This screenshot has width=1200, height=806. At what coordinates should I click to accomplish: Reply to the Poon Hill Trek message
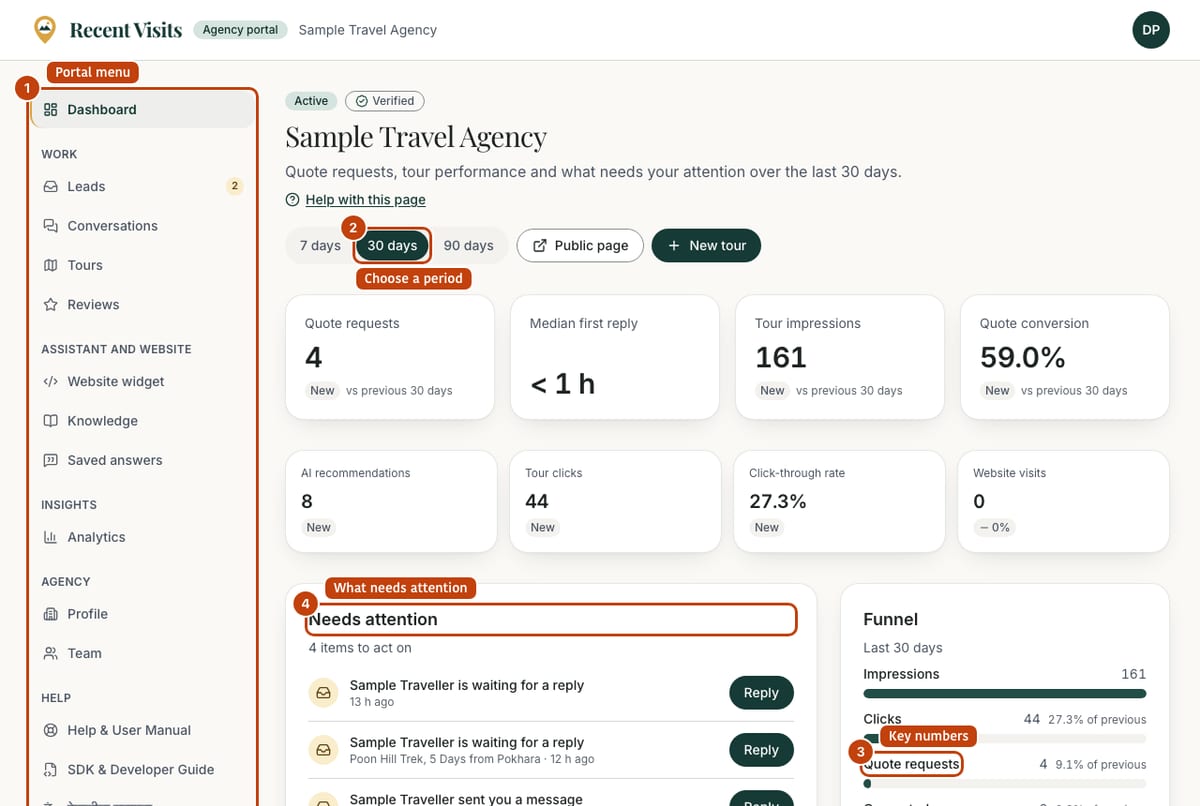tap(761, 750)
